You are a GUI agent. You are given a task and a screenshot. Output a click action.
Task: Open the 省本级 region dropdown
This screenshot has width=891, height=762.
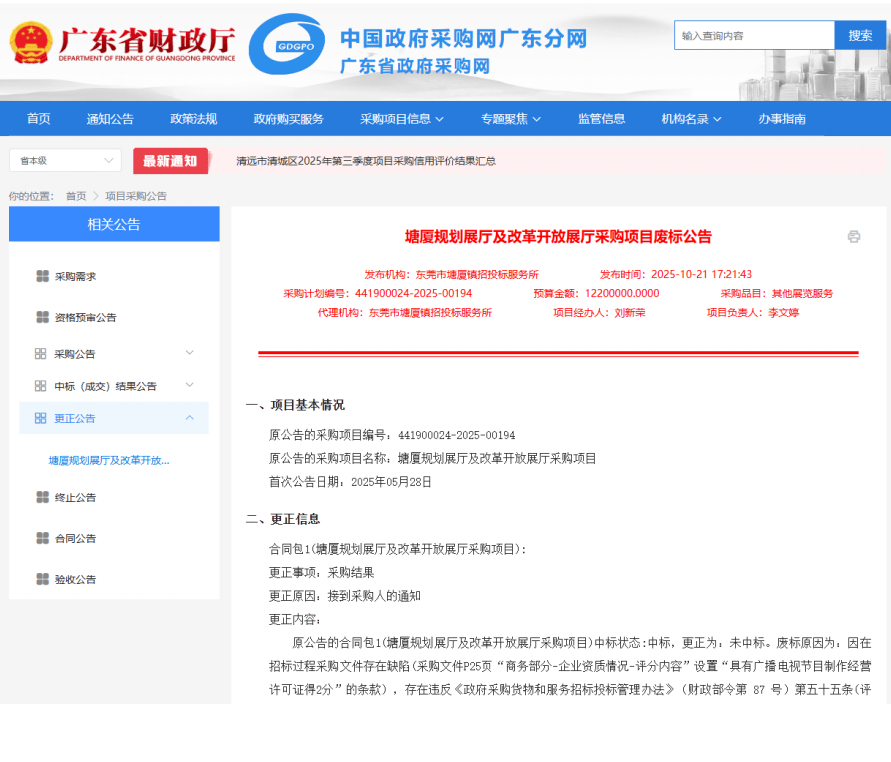[65, 160]
